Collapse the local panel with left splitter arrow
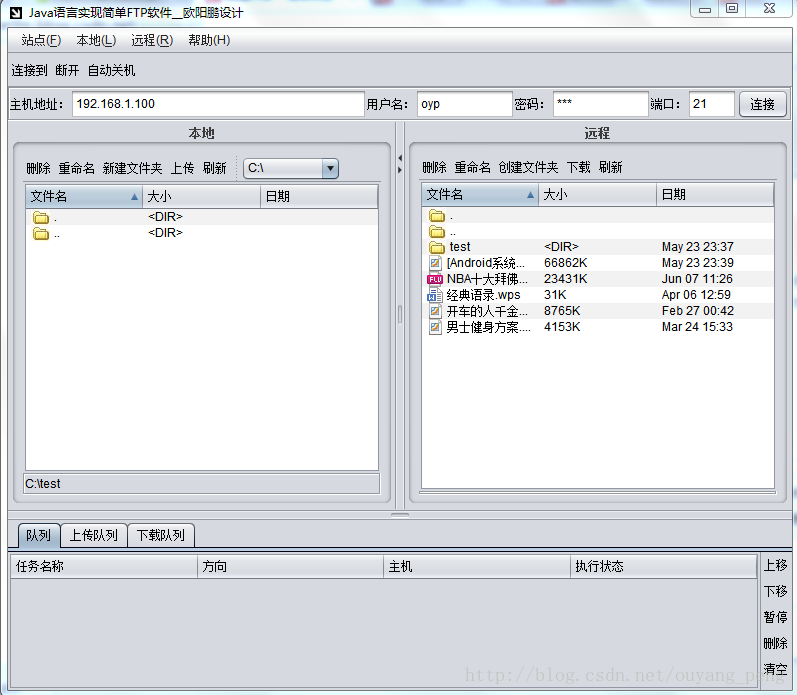Viewport: 797px width, 695px height. pos(400,158)
